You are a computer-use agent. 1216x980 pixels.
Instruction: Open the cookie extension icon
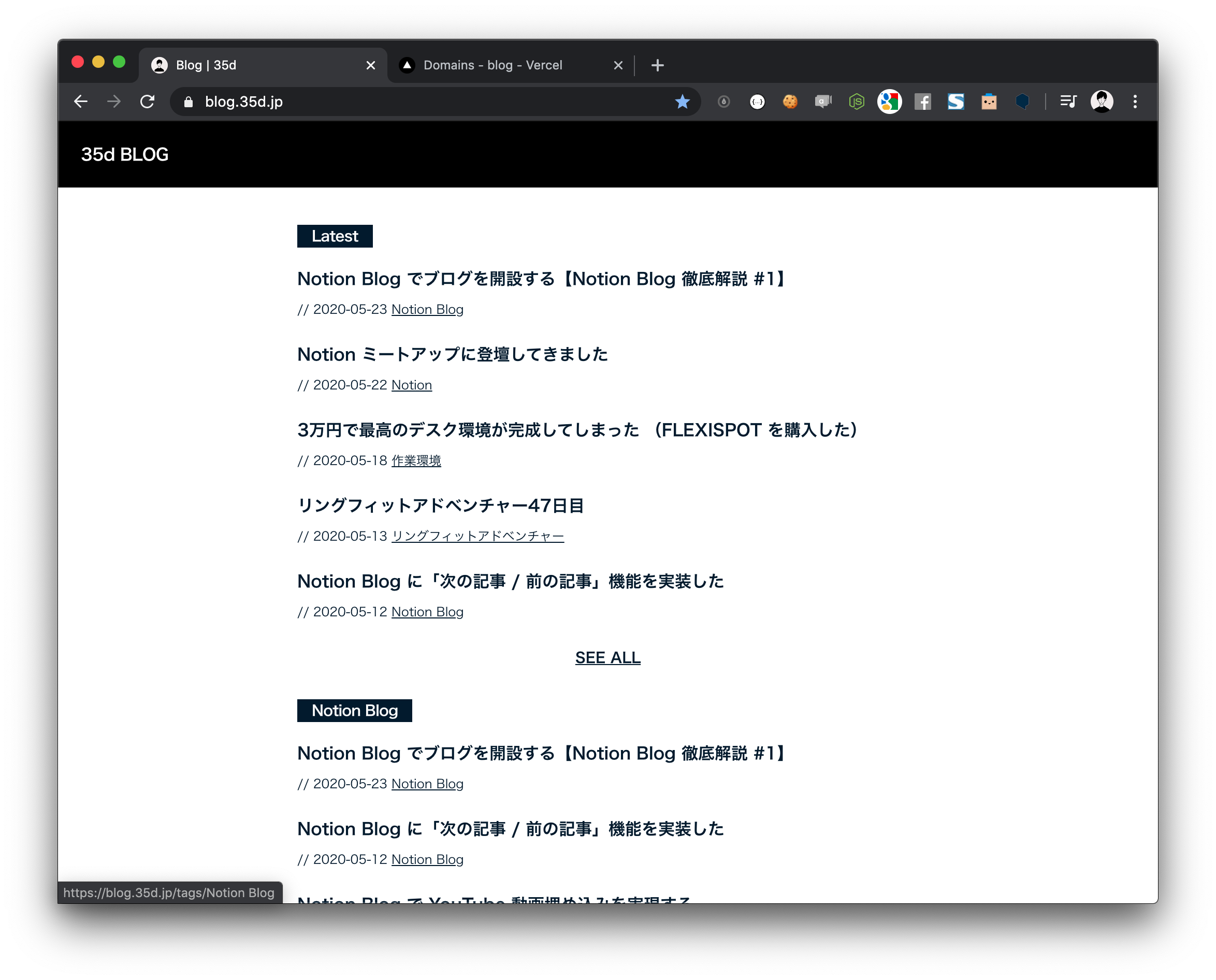point(790,102)
